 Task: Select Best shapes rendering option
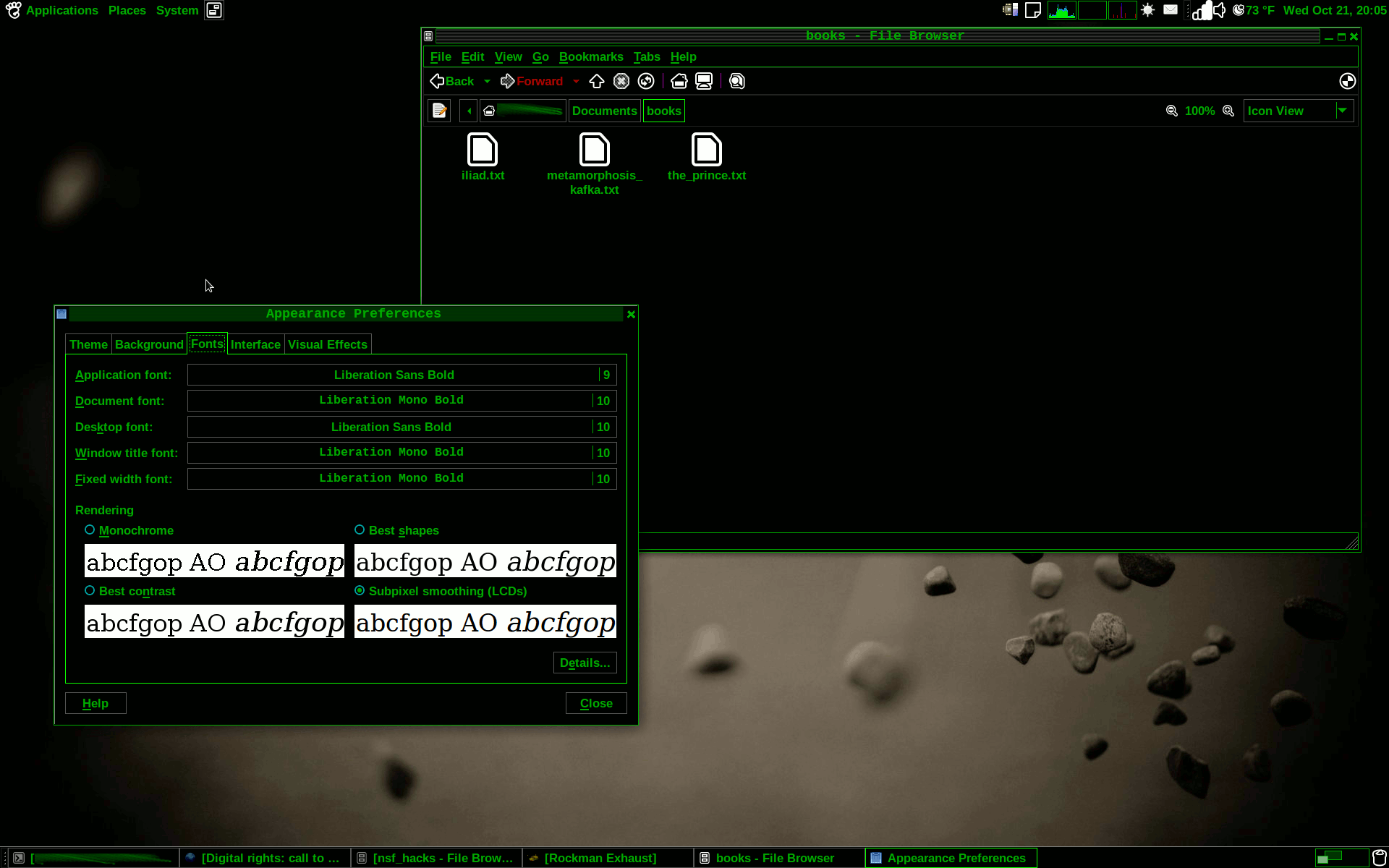(x=360, y=530)
